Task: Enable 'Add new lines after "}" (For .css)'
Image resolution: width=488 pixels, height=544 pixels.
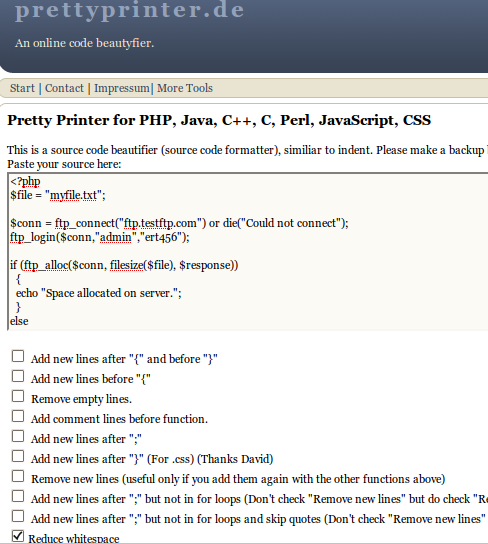Action: 18,456
